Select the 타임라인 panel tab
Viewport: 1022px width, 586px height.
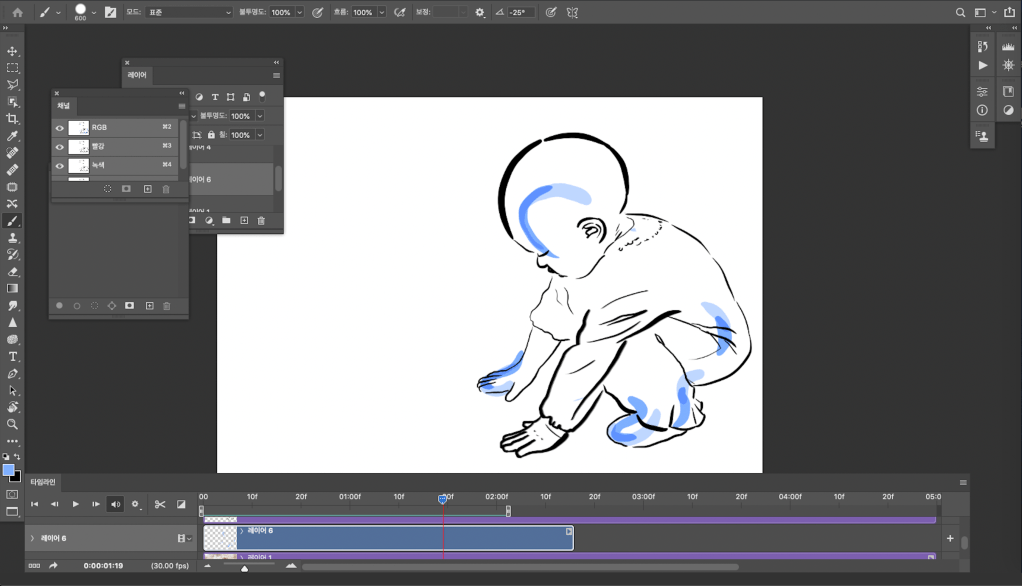(43, 482)
